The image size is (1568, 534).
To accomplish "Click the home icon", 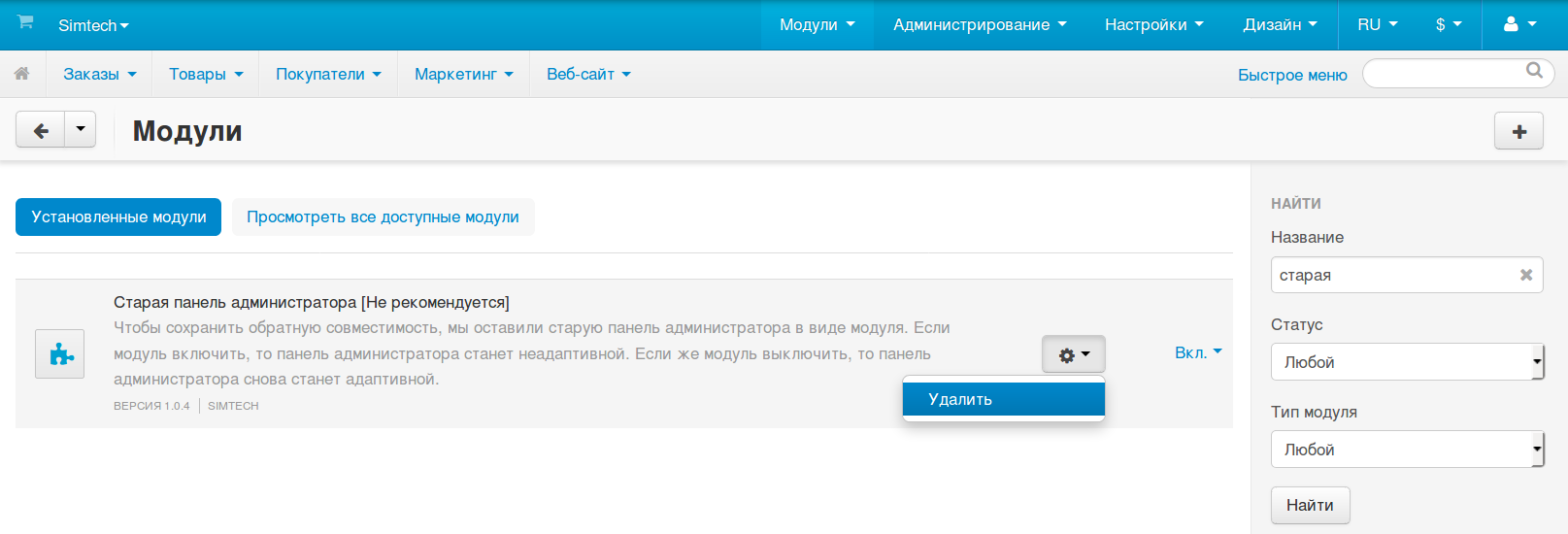I will click(21, 74).
